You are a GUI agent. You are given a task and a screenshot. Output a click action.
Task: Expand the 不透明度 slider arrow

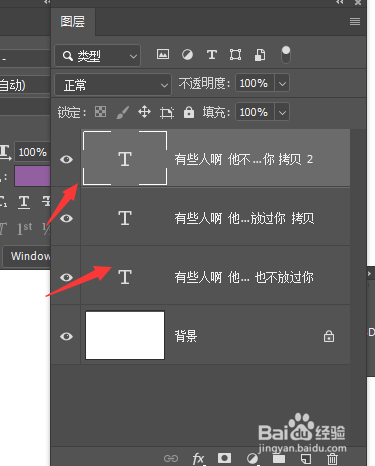[282, 83]
